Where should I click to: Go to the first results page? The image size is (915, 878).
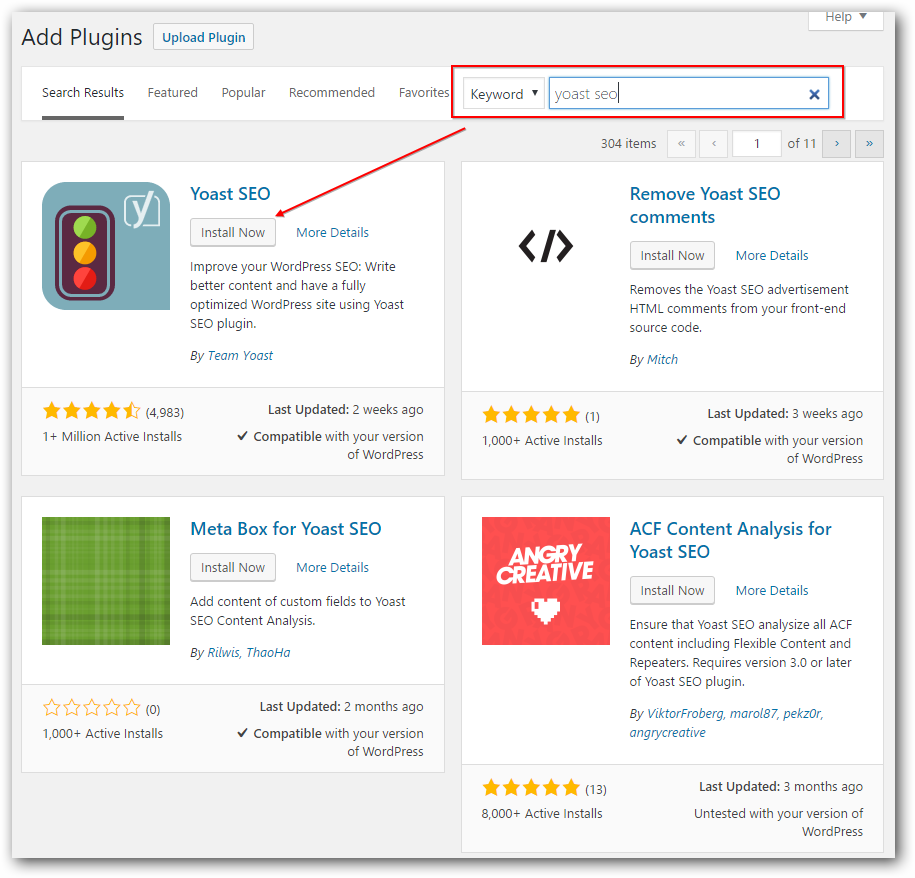pyautogui.click(x=681, y=144)
